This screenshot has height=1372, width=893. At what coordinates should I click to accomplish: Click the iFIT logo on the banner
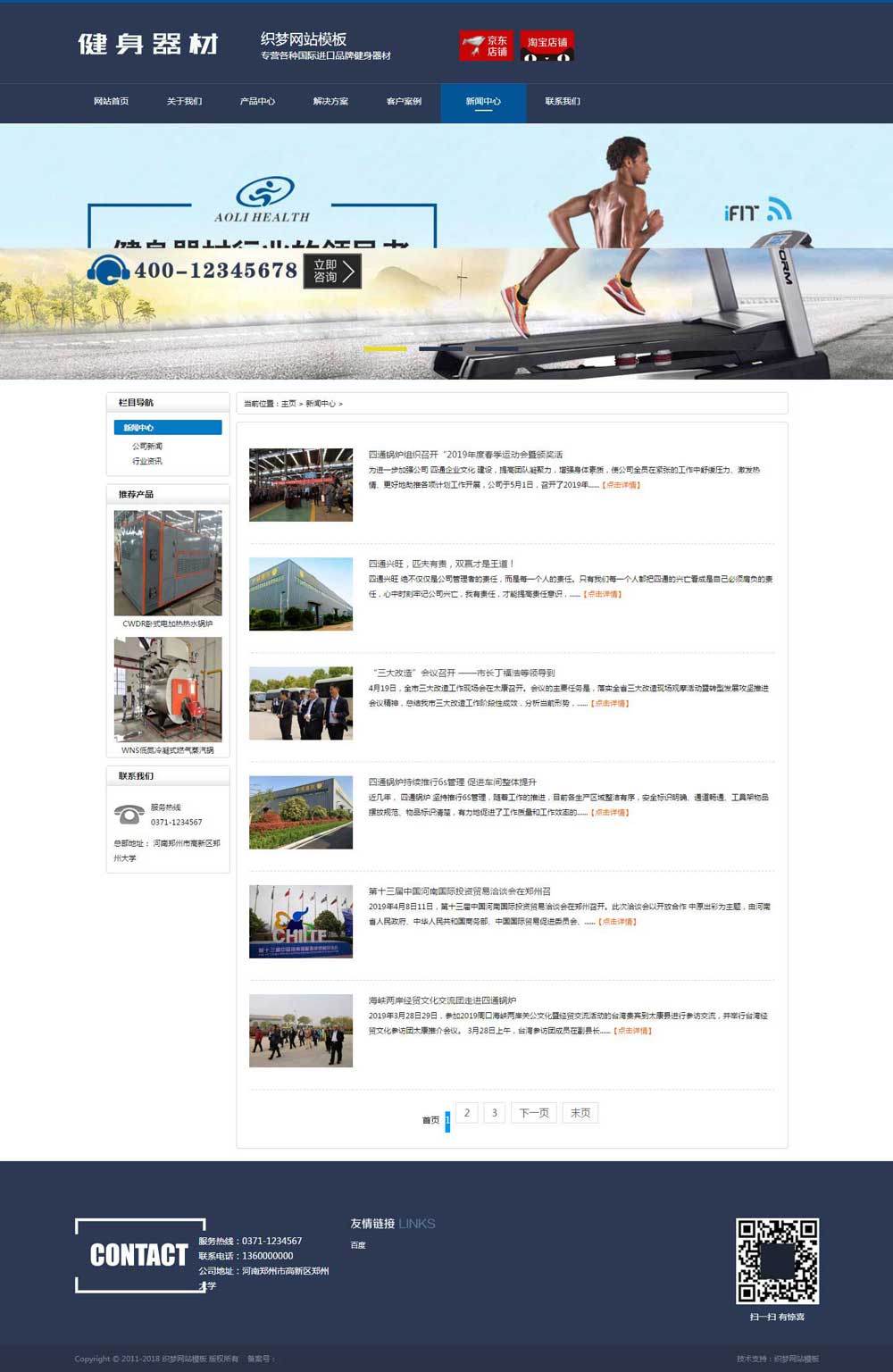point(758,211)
